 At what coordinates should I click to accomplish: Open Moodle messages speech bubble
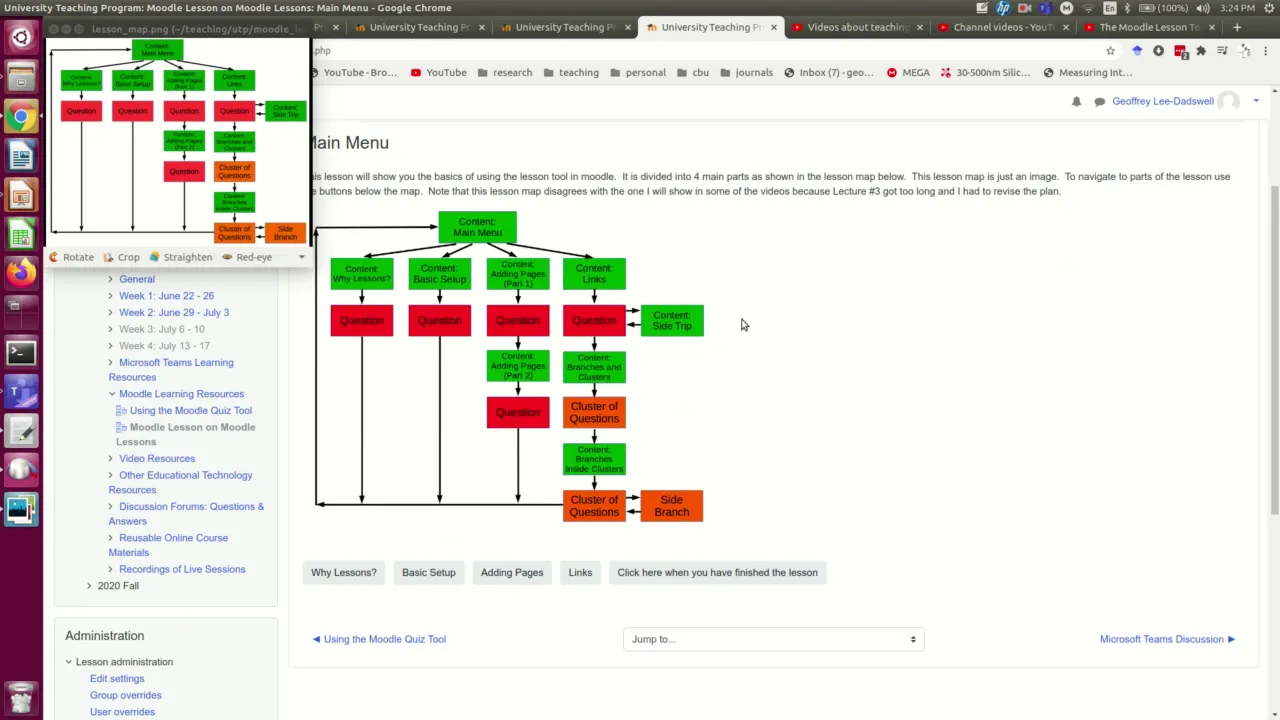click(1099, 101)
